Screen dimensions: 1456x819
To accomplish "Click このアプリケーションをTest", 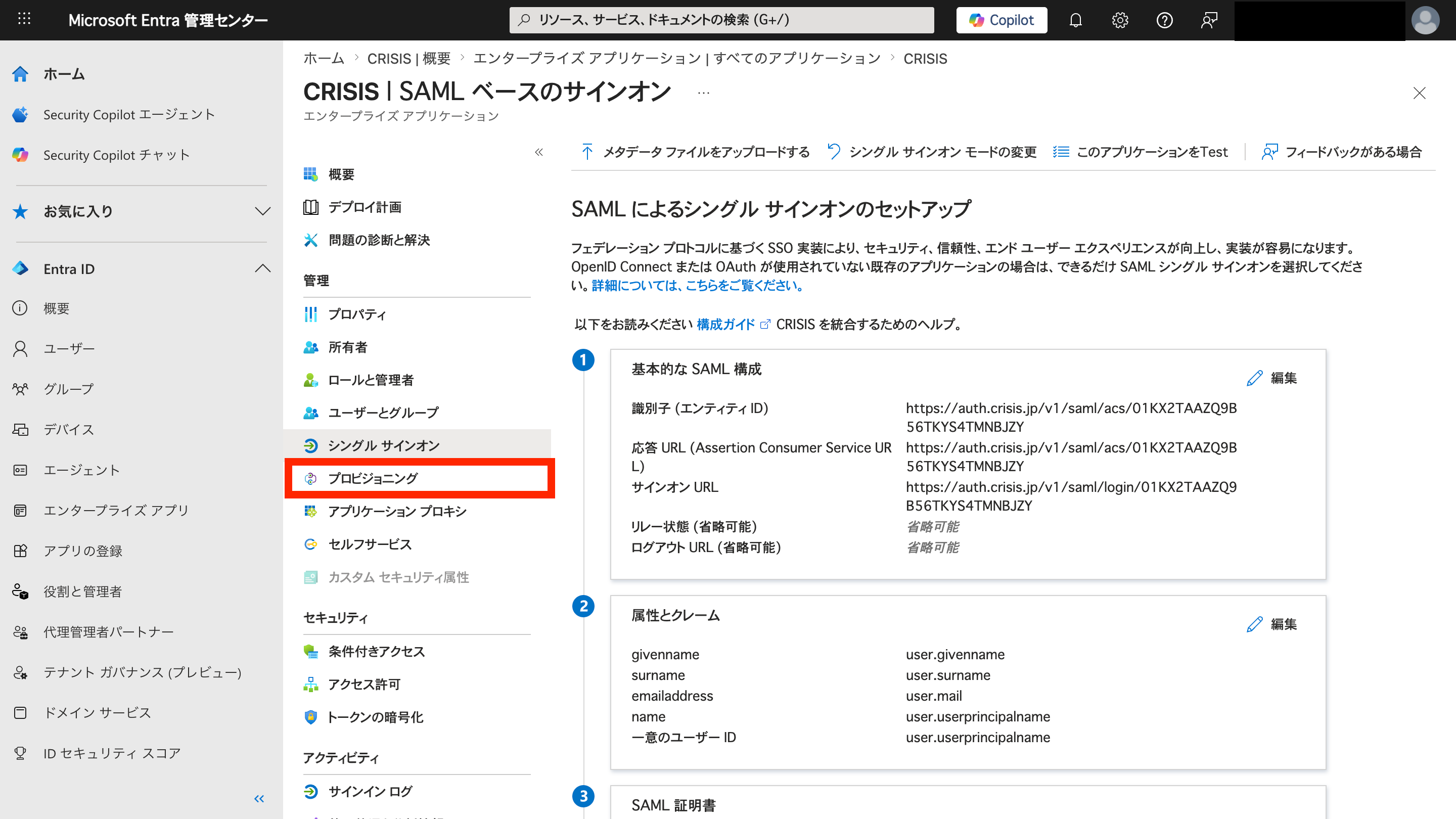I will coord(1140,152).
